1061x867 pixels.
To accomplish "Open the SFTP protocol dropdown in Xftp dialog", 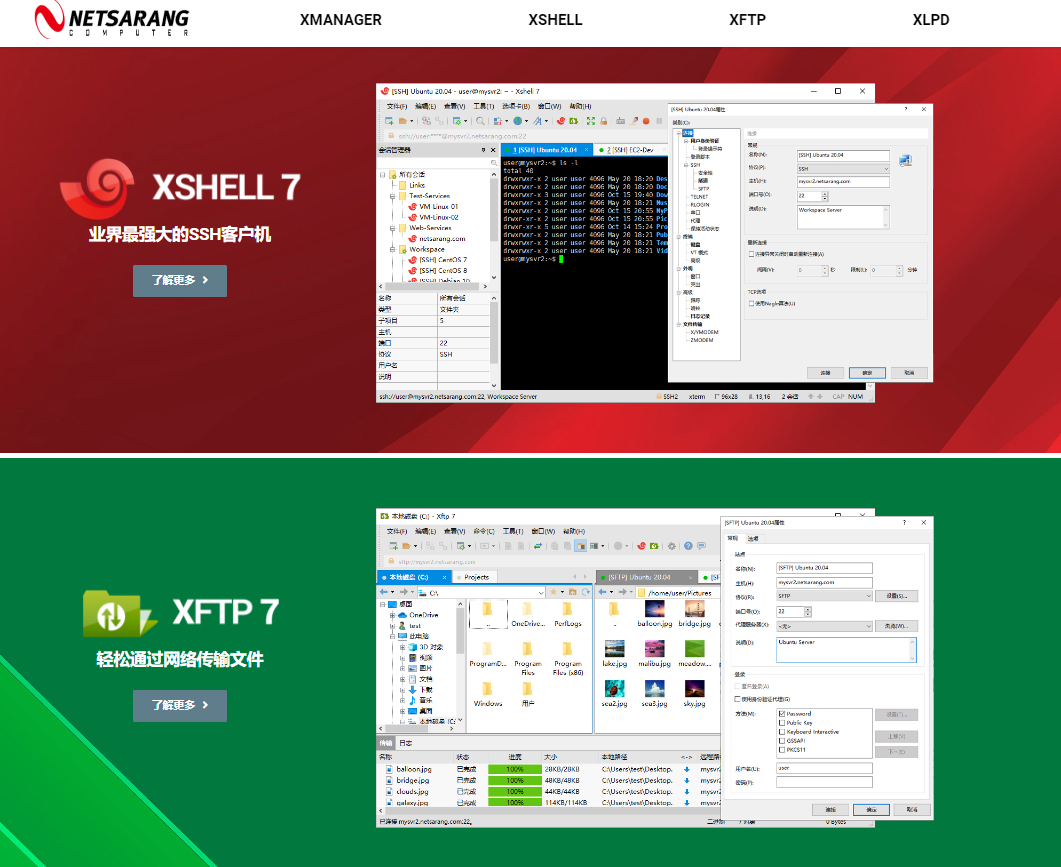I will tap(824, 596).
